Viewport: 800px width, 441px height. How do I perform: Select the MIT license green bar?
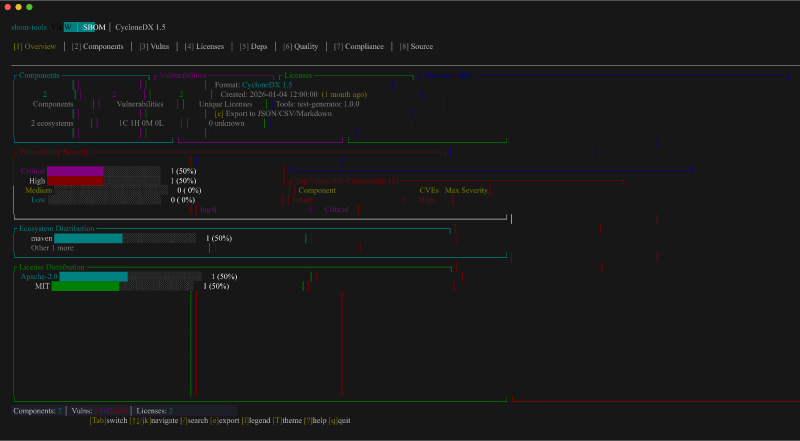[x=85, y=286]
